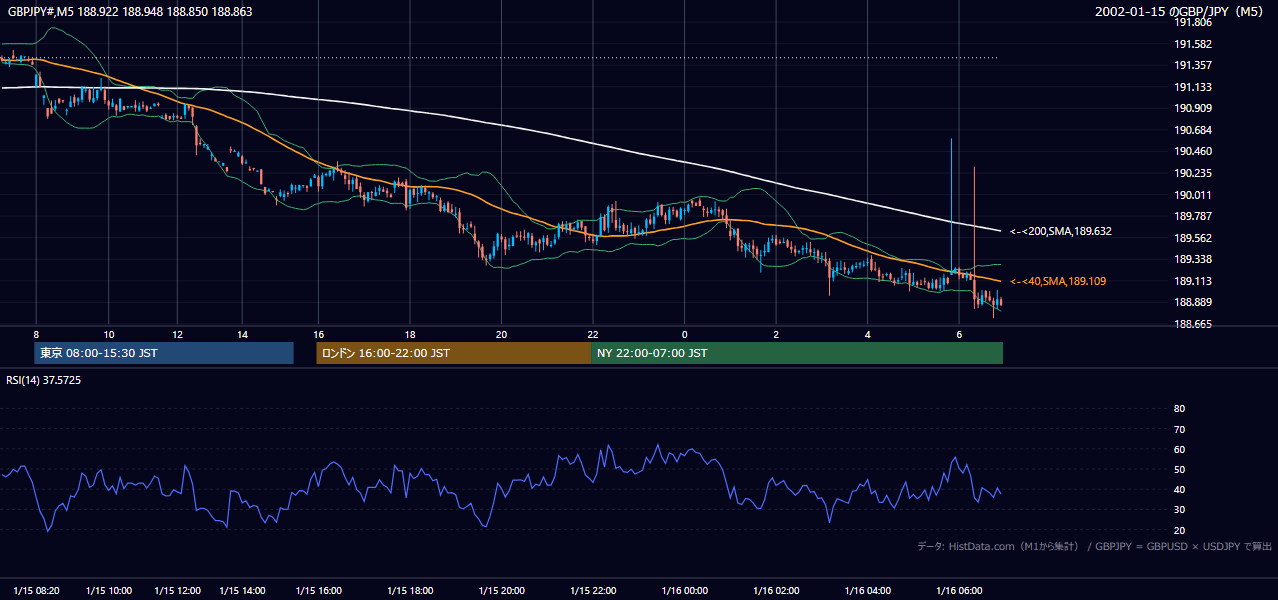Click the RSI axis level 60
The width and height of the screenshot is (1278, 600).
(1179, 449)
